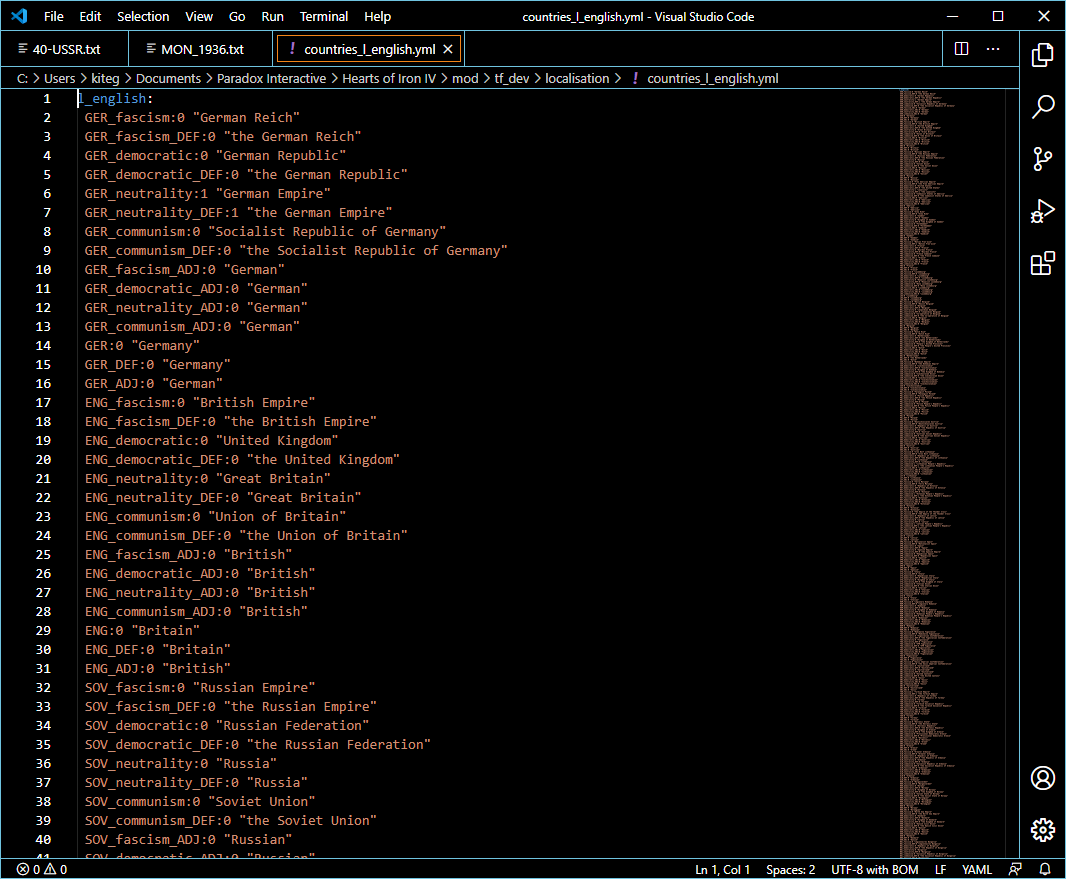
Task: Open the Accounts menu icon
Action: (1042, 778)
